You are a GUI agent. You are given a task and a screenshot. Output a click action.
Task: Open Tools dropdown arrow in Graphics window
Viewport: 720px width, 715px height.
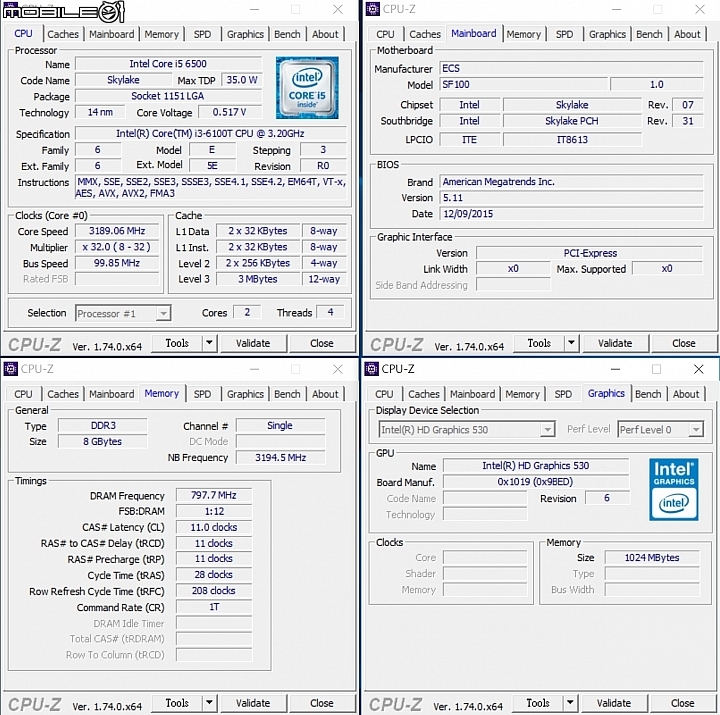coord(570,703)
